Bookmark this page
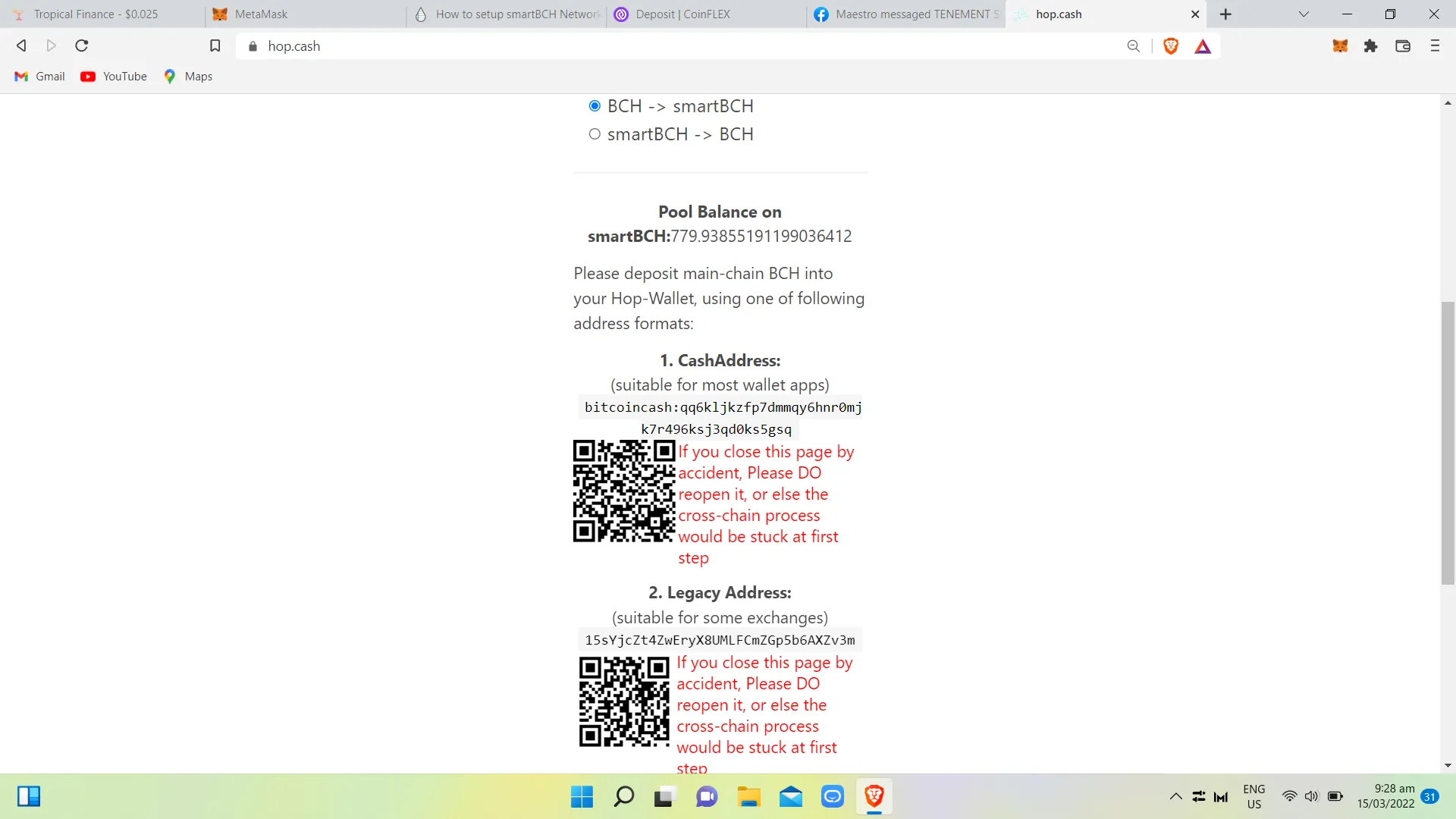This screenshot has width=1456, height=819. [215, 45]
